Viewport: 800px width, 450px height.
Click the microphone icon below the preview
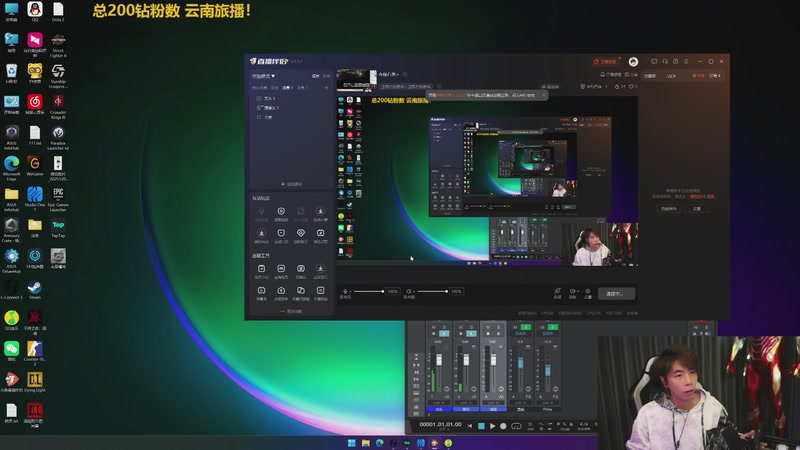click(345, 291)
